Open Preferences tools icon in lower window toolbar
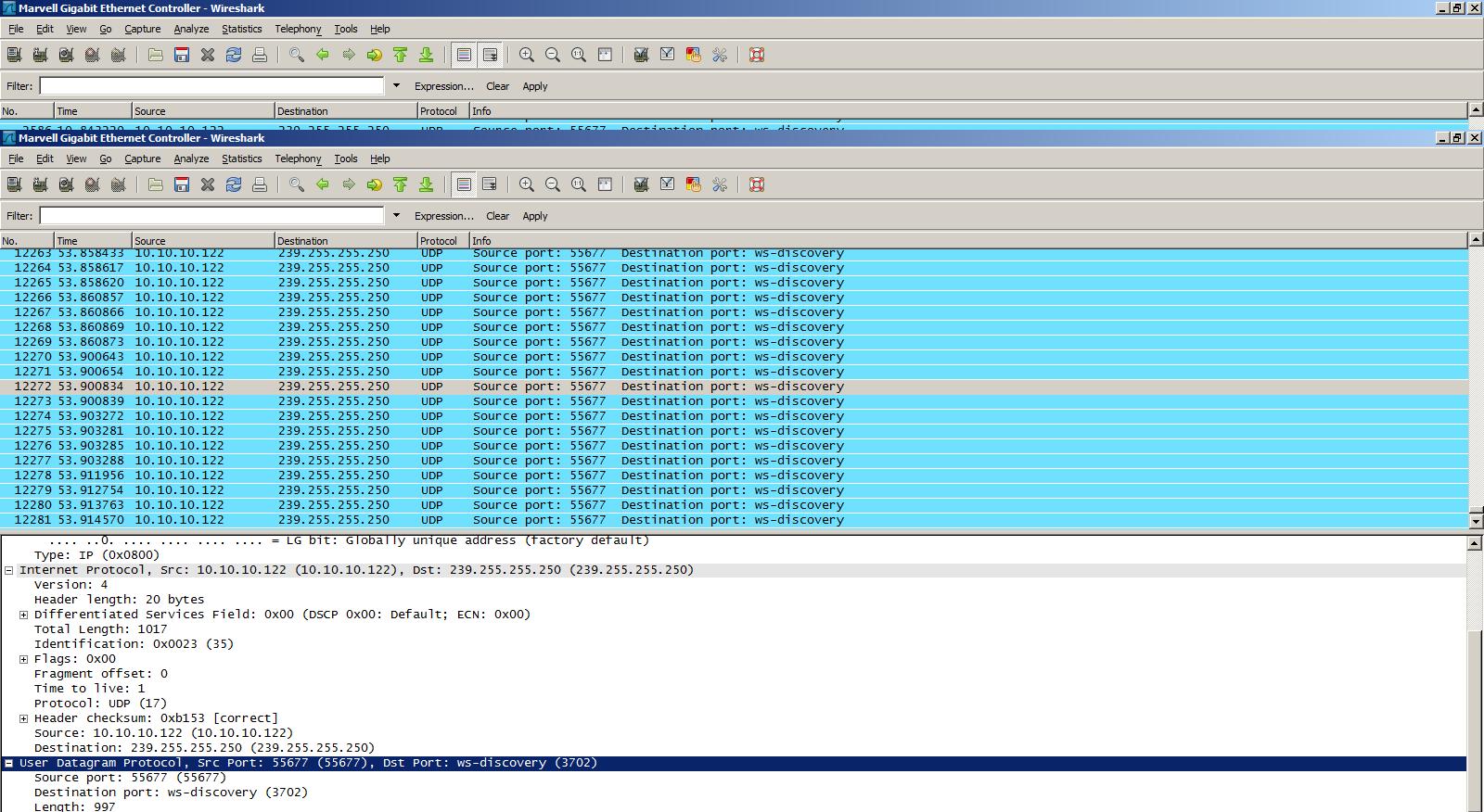This screenshot has height=812, width=1484. click(720, 184)
